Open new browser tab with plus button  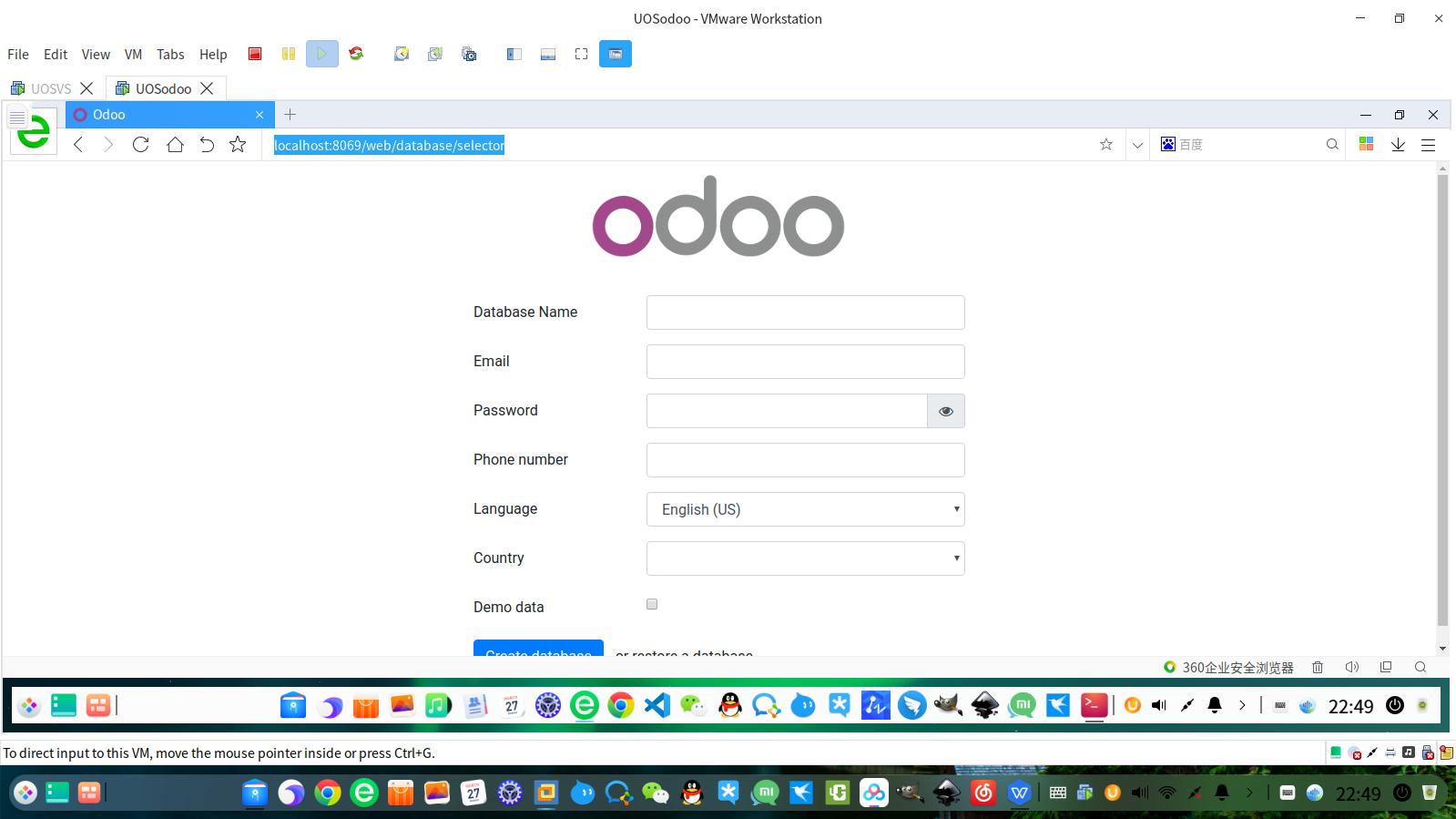290,114
